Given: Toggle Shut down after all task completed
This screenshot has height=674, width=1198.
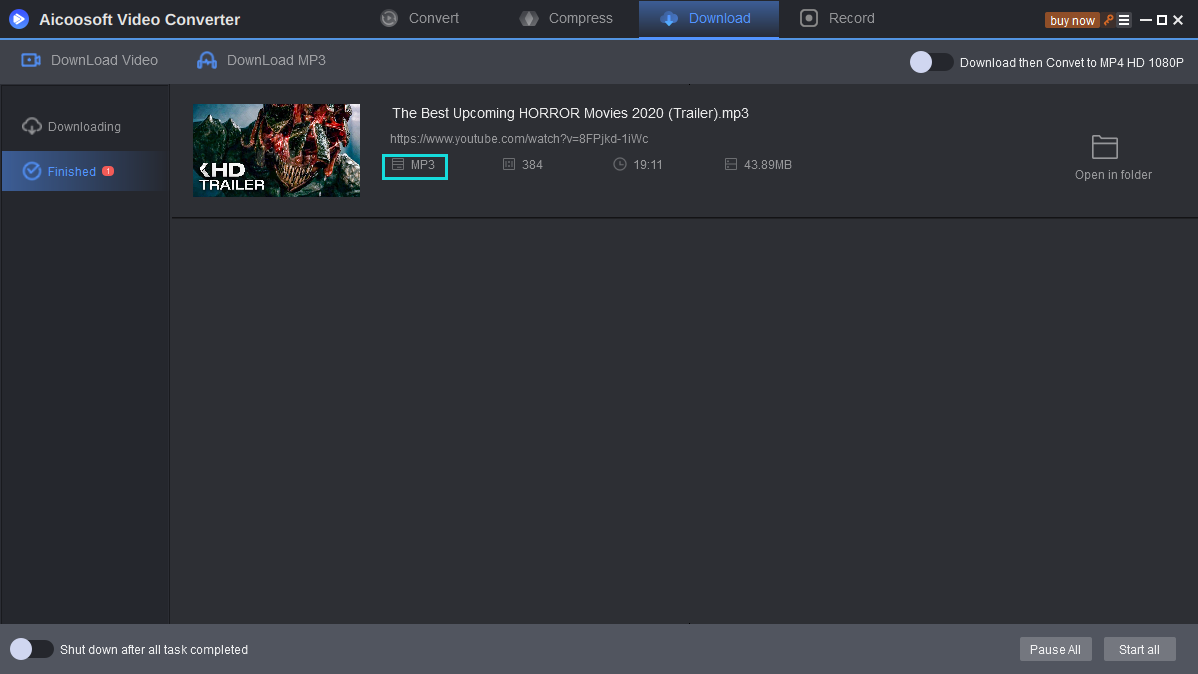Looking at the screenshot, I should 31,649.
